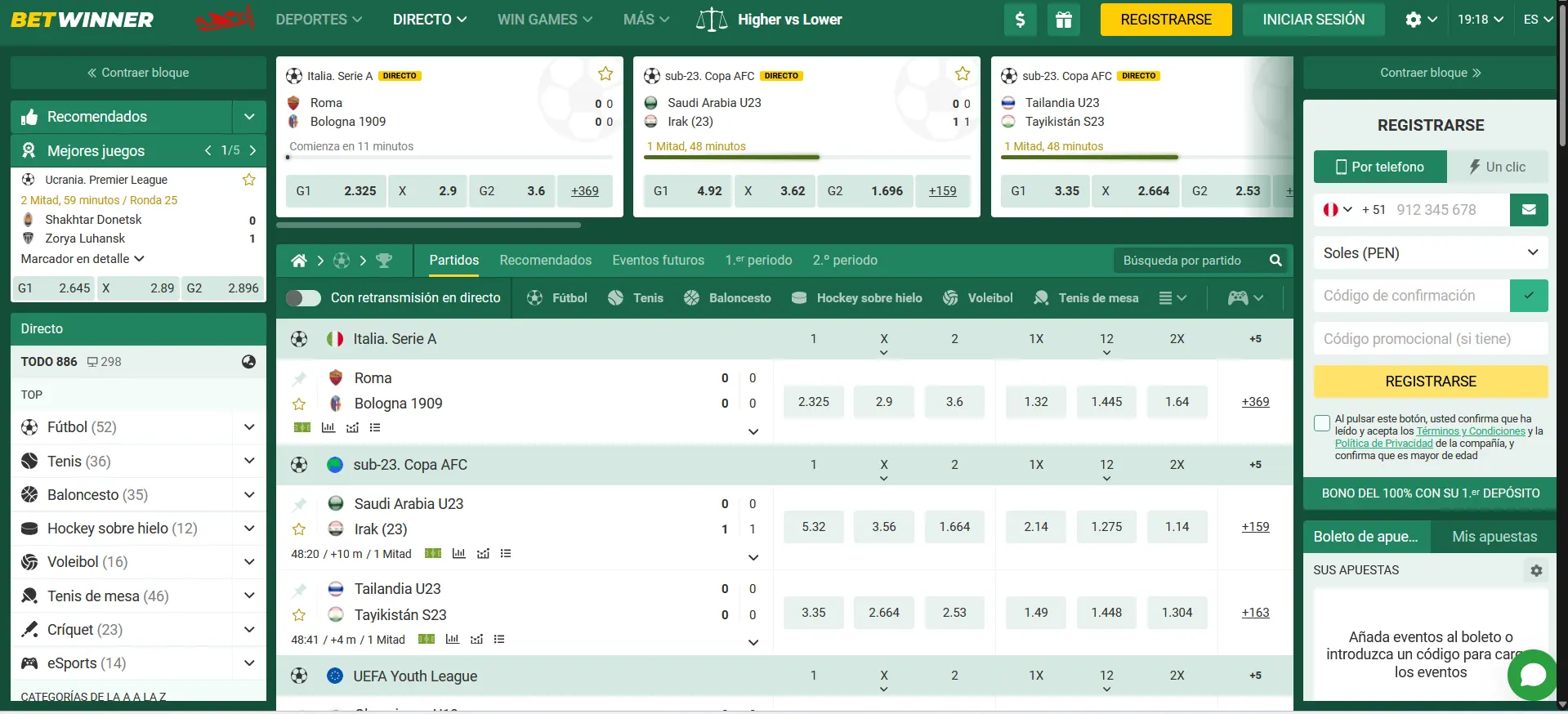Image resolution: width=1568 pixels, height=714 pixels.
Task: Select Tenis sport filter
Action: (x=635, y=298)
